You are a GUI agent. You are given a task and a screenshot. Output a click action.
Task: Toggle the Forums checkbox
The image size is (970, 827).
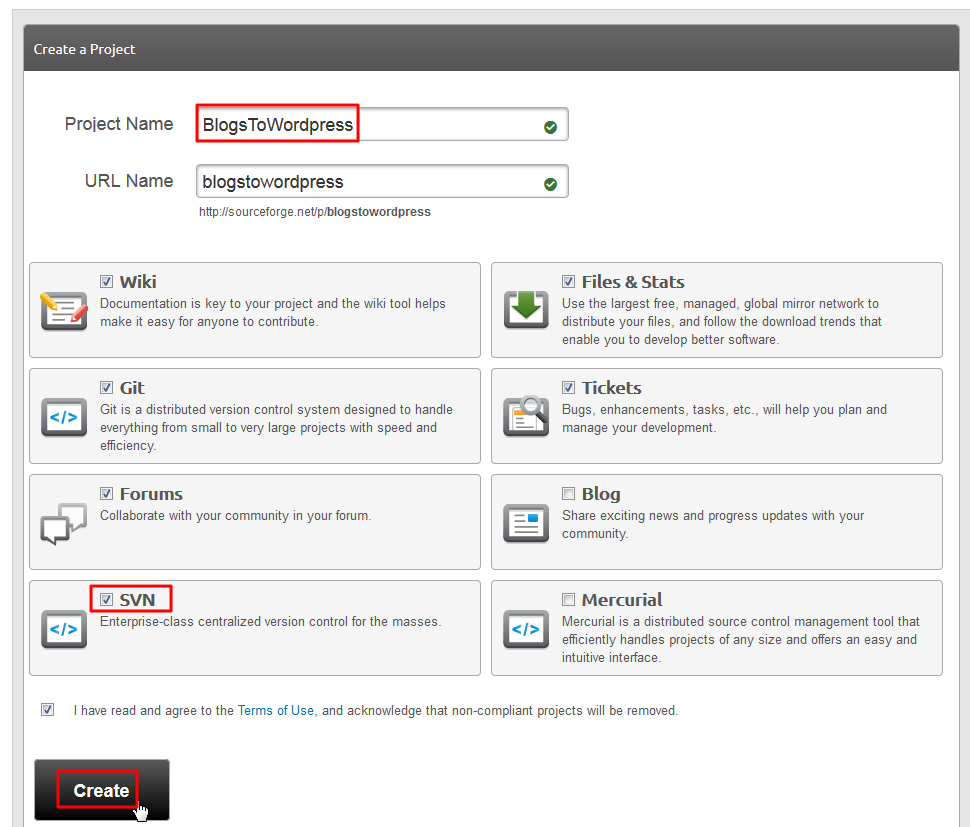[x=106, y=493]
